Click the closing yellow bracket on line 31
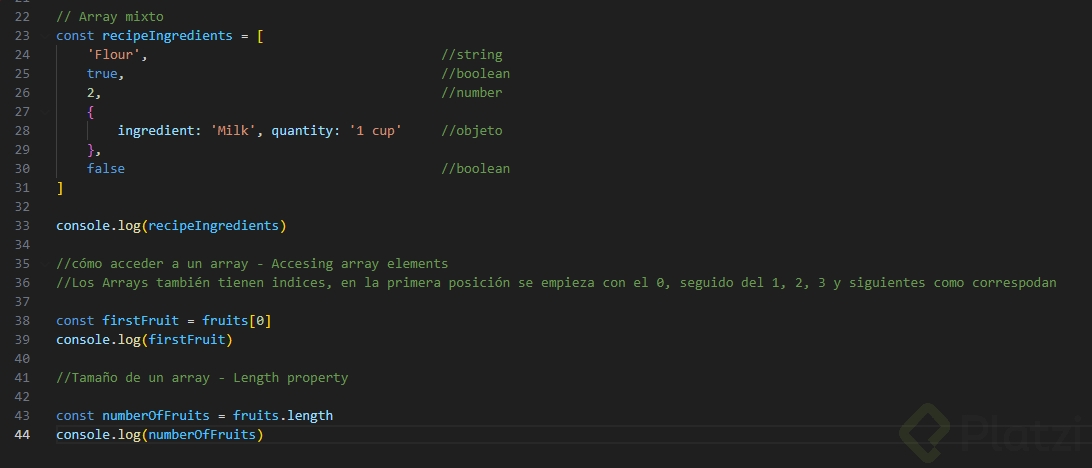 click(x=60, y=188)
